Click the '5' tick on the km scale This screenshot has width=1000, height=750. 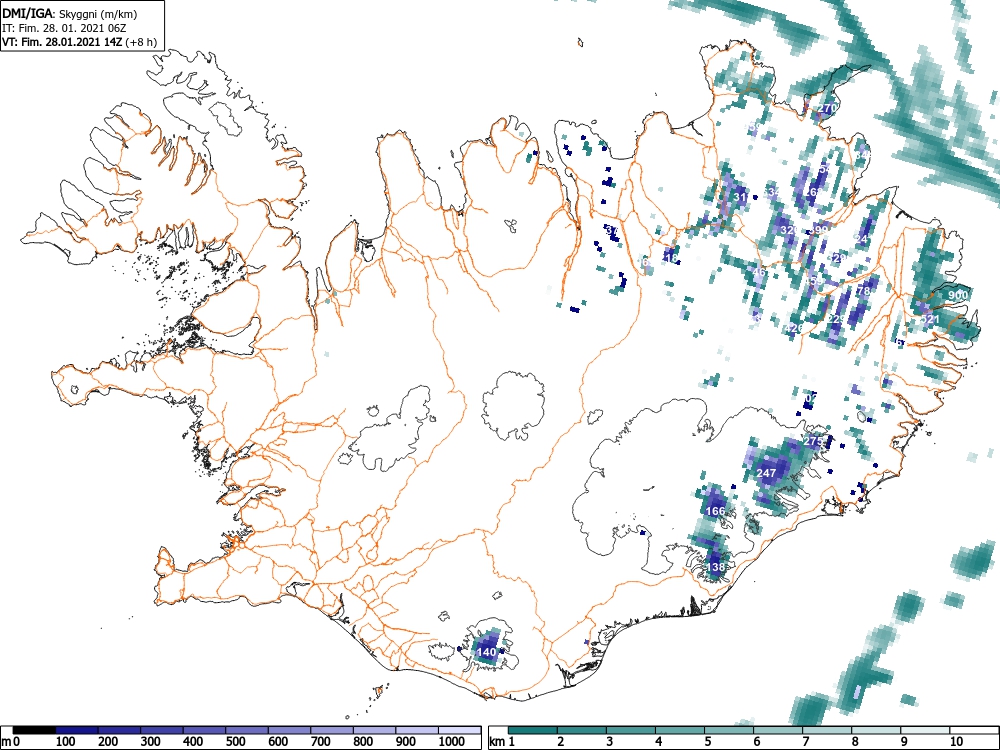pos(708,742)
